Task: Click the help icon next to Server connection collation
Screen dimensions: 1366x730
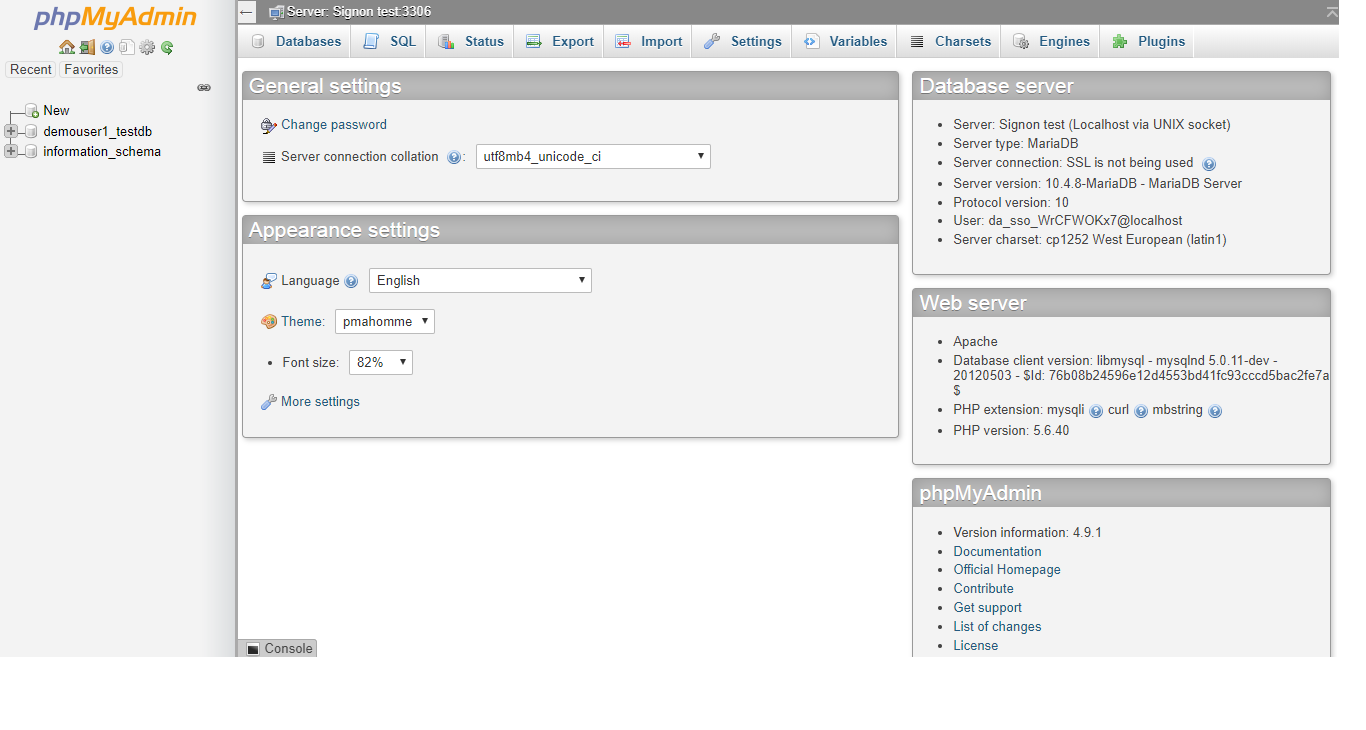Action: pos(454,157)
